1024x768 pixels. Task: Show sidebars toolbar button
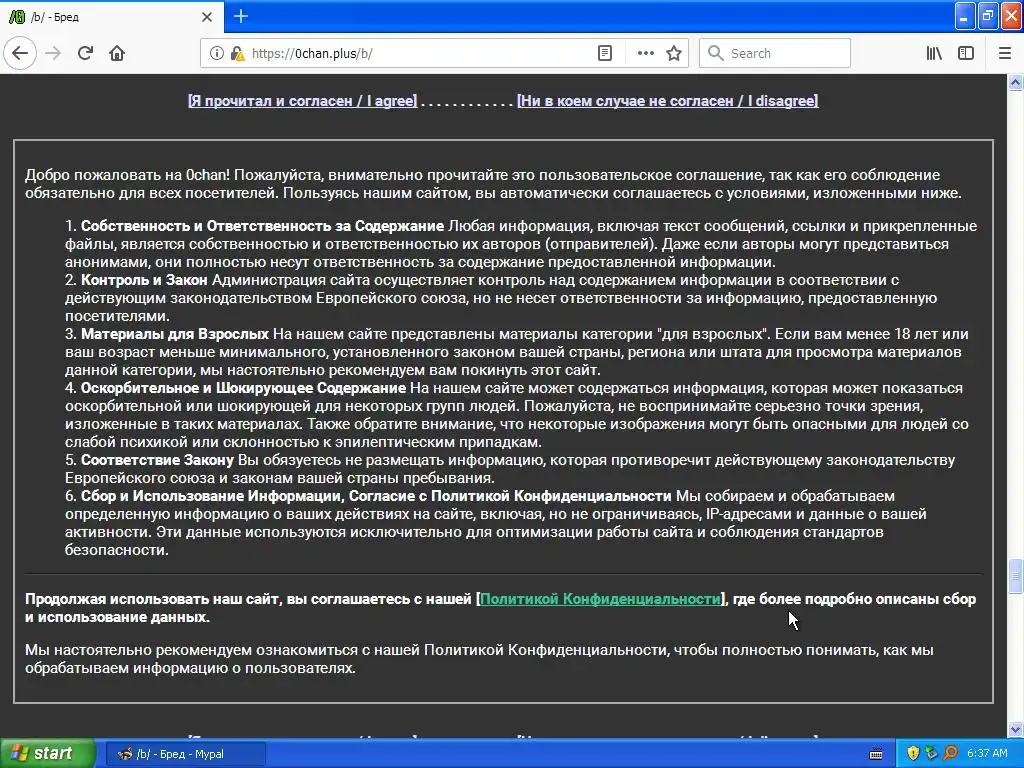[966, 53]
